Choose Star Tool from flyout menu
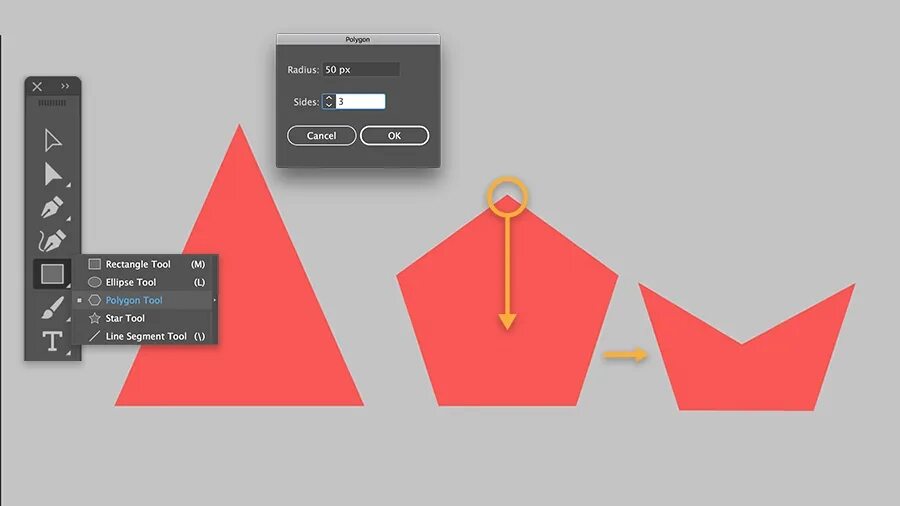900x506 pixels. (146, 318)
